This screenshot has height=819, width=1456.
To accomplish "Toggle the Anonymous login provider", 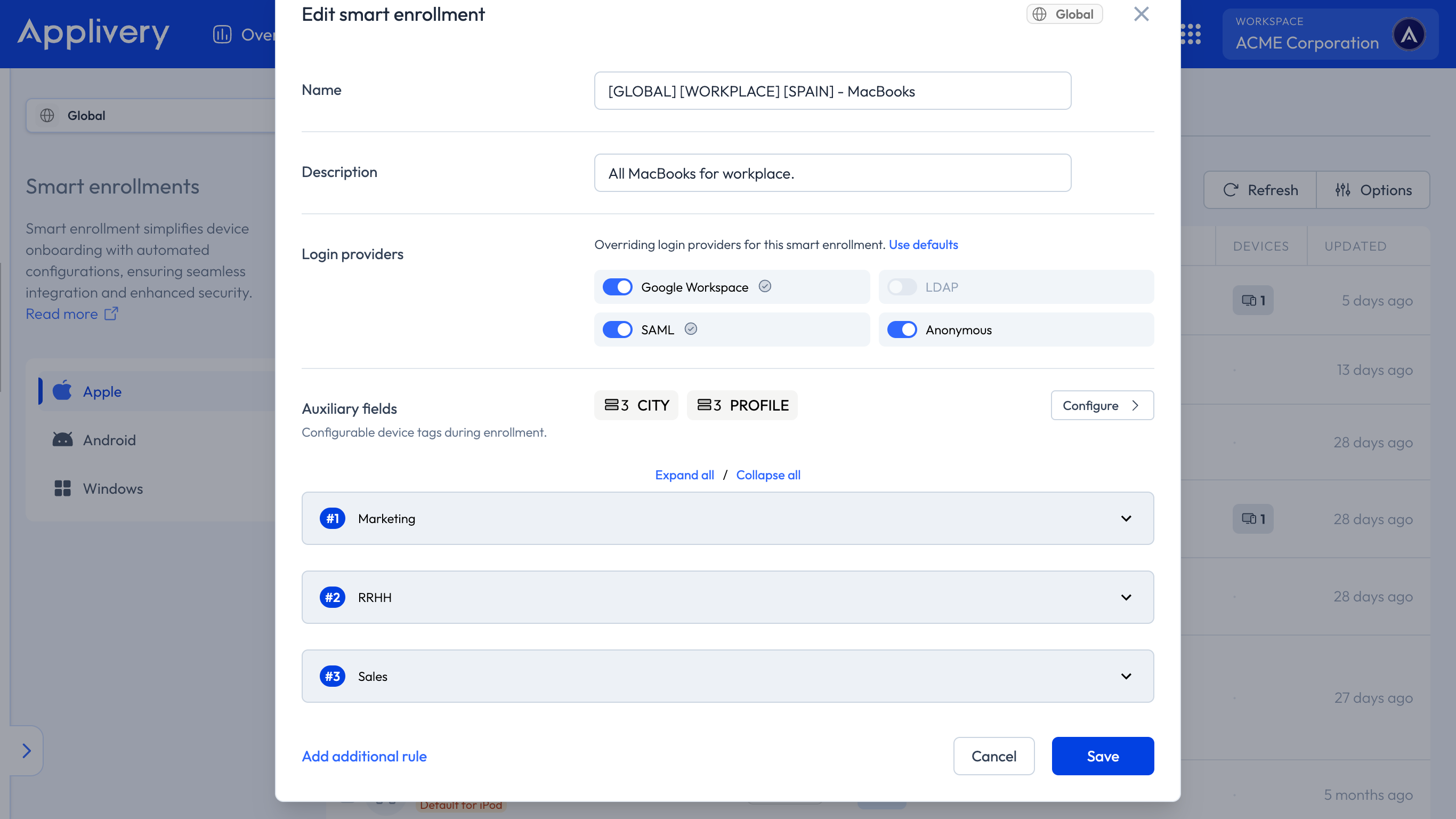I will (902, 329).
